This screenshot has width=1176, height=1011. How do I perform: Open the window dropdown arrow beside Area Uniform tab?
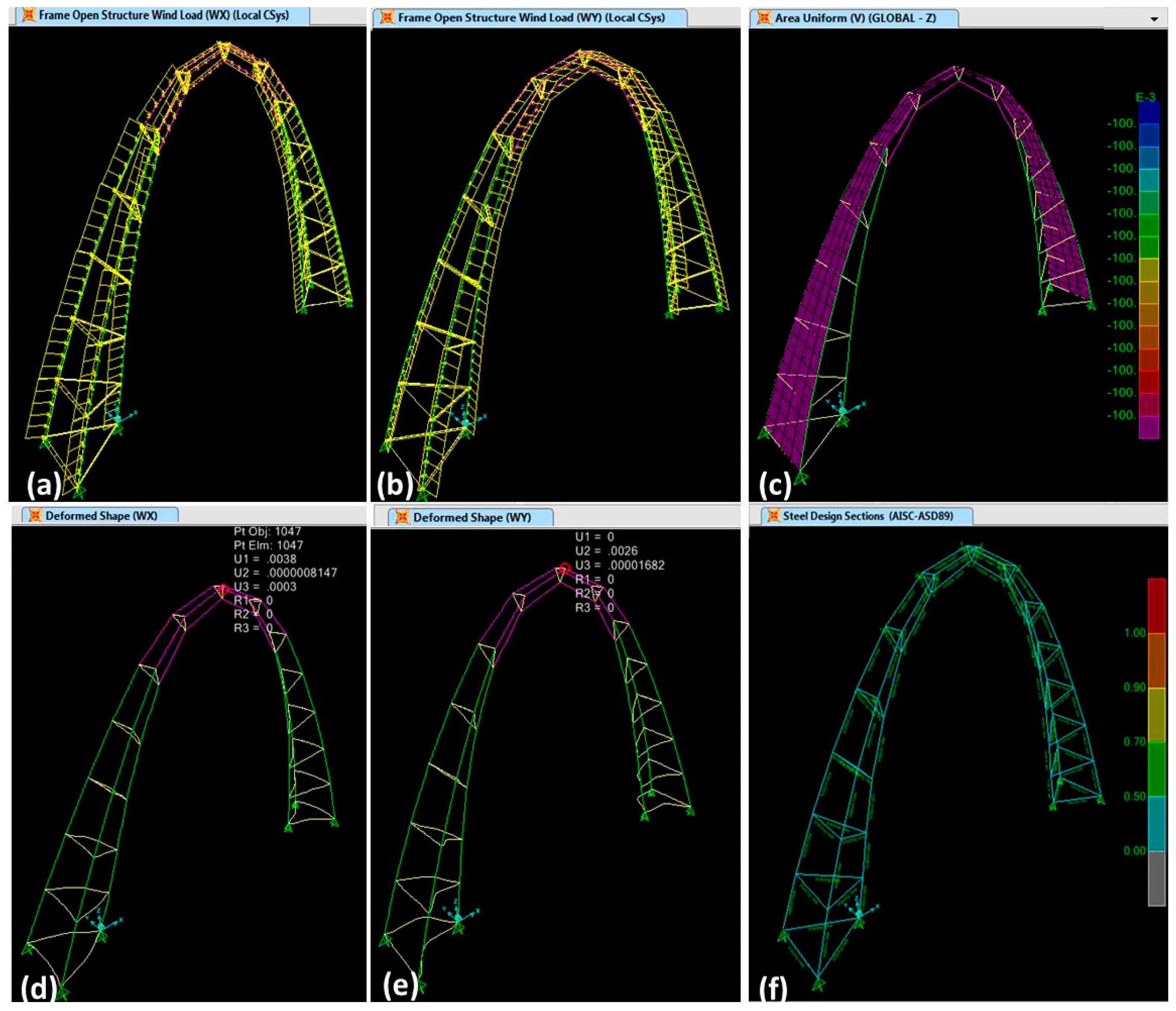point(1154,19)
